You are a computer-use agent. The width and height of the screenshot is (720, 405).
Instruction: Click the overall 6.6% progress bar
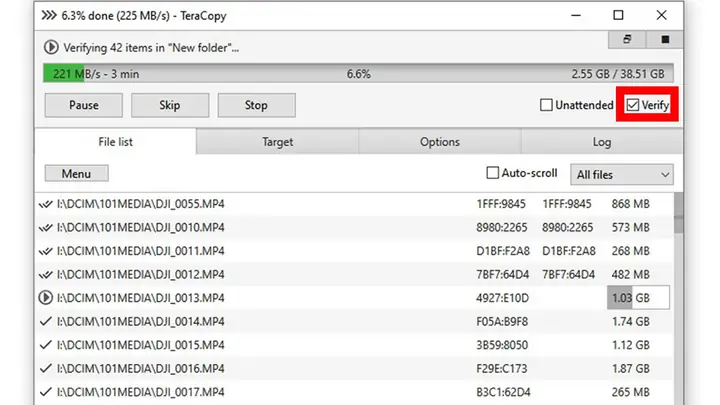[x=358, y=74]
